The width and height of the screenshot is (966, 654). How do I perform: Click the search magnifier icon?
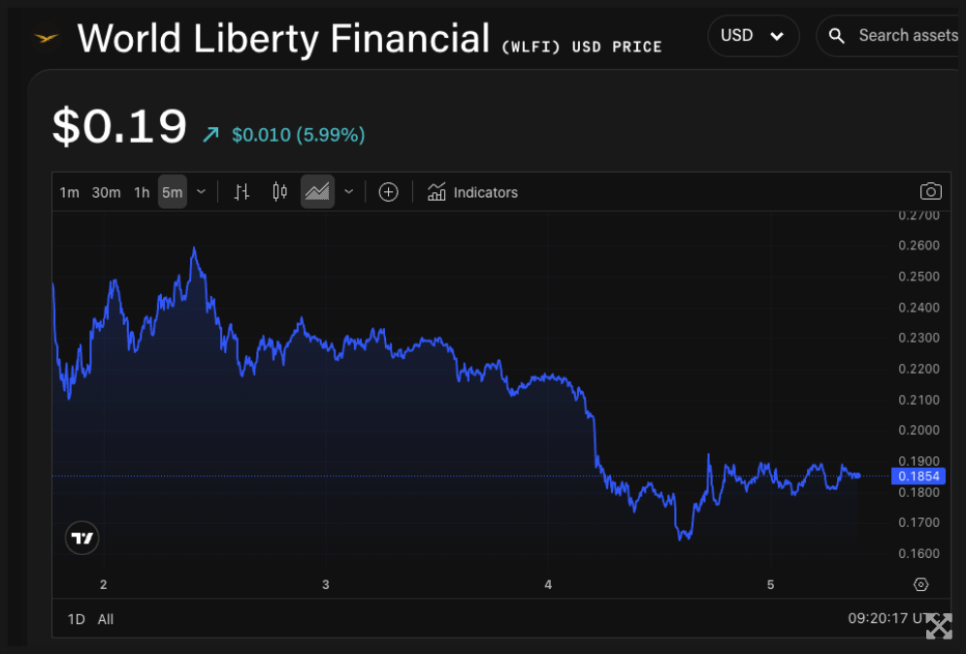pyautogui.click(x=836, y=36)
